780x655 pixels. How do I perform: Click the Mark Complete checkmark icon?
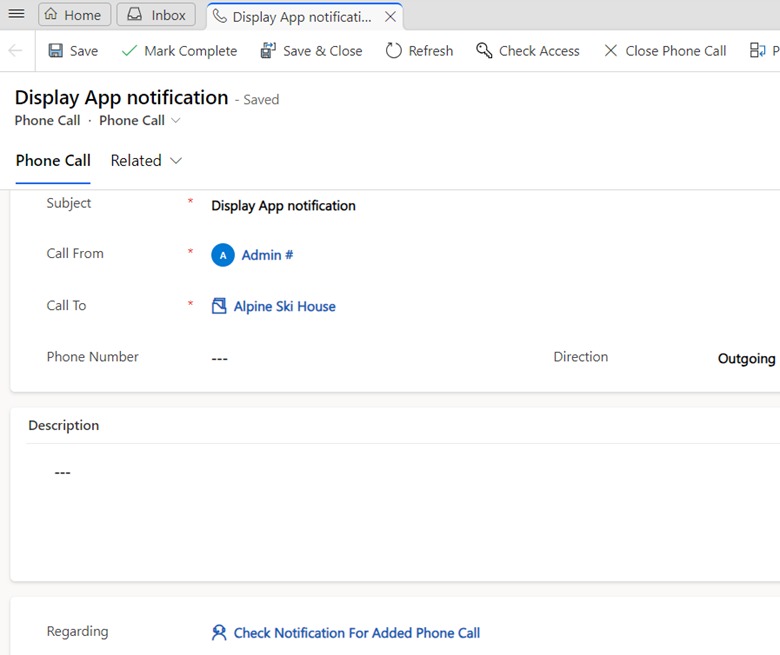coord(129,51)
